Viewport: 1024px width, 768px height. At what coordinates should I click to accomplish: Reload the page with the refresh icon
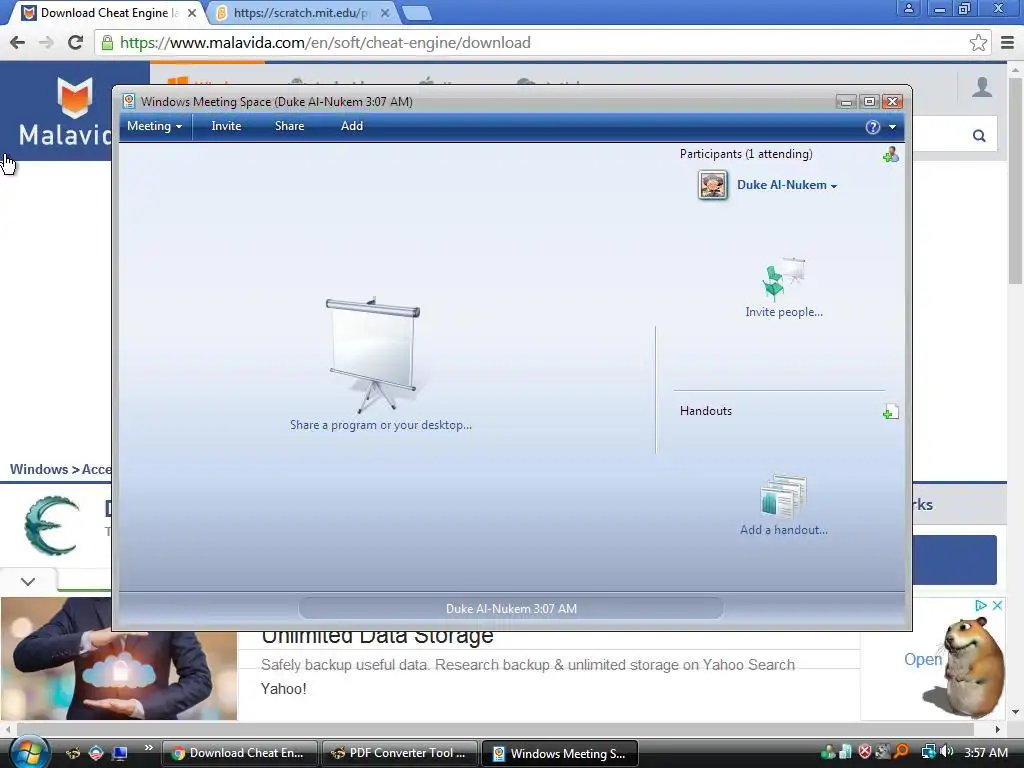click(75, 42)
